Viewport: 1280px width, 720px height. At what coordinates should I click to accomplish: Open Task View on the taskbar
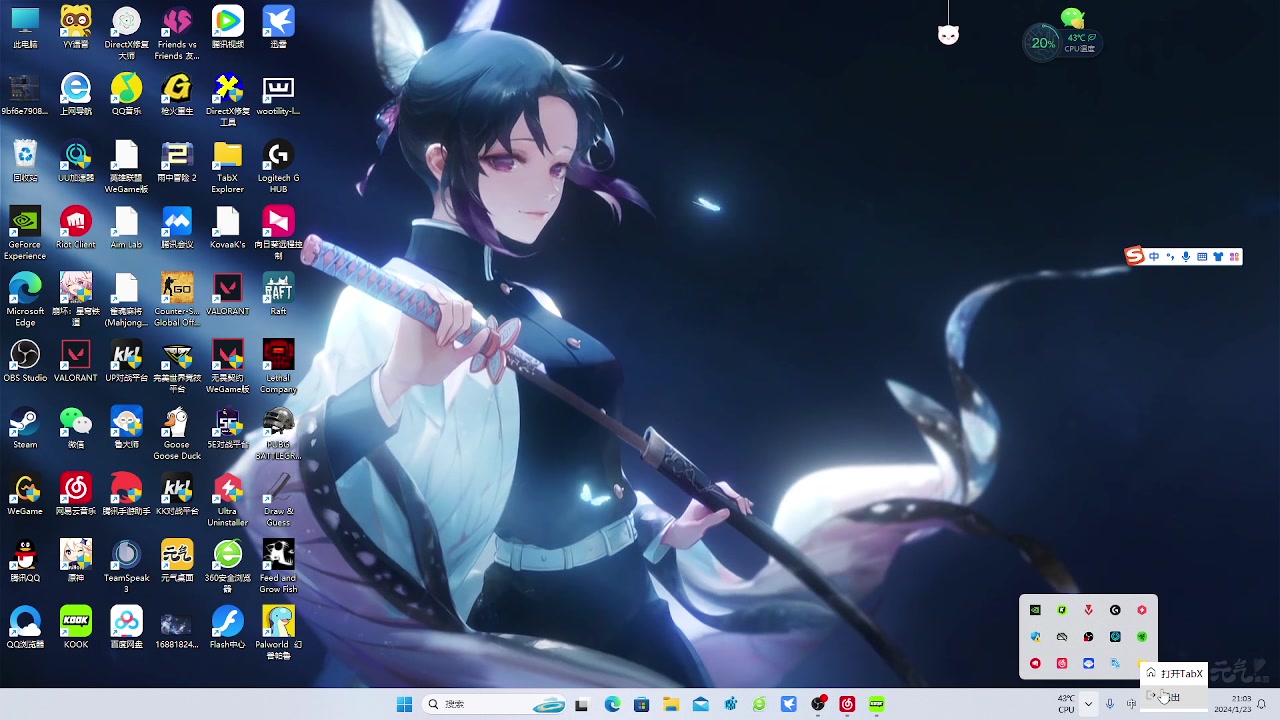(581, 704)
